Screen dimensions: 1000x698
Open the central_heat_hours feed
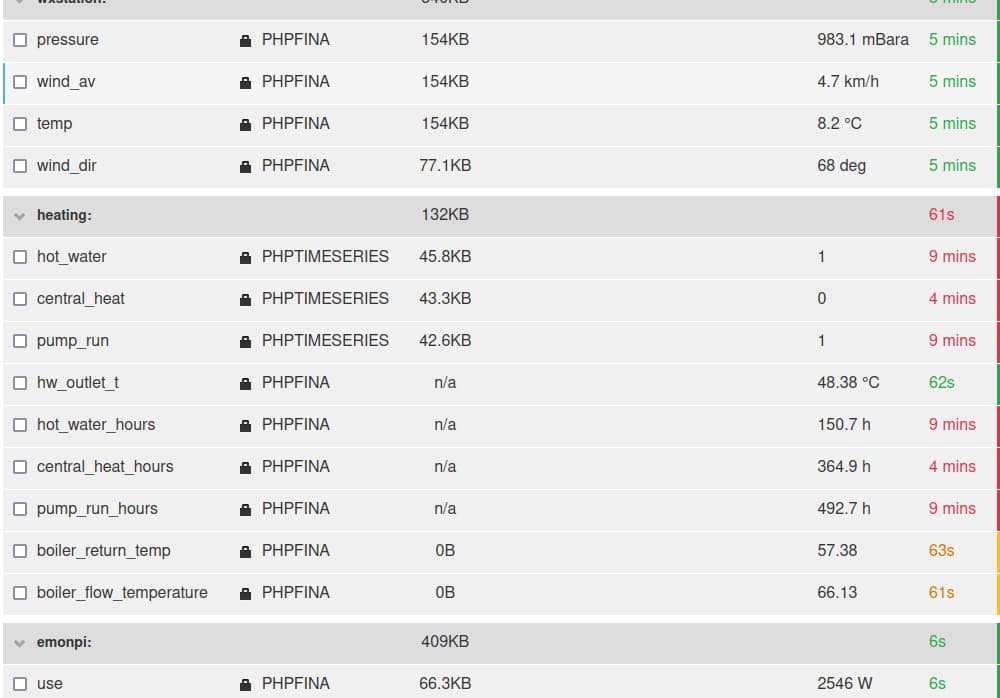pyautogui.click(x=105, y=466)
